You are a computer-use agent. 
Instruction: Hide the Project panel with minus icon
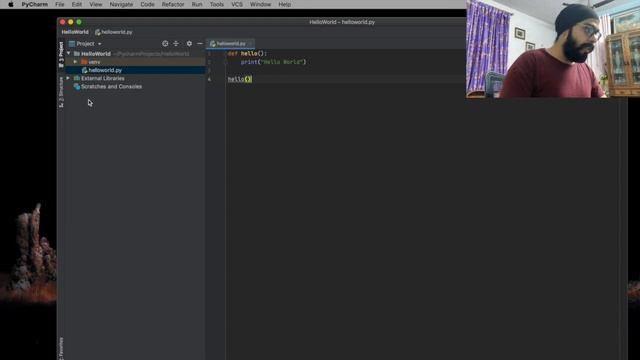[x=200, y=44]
